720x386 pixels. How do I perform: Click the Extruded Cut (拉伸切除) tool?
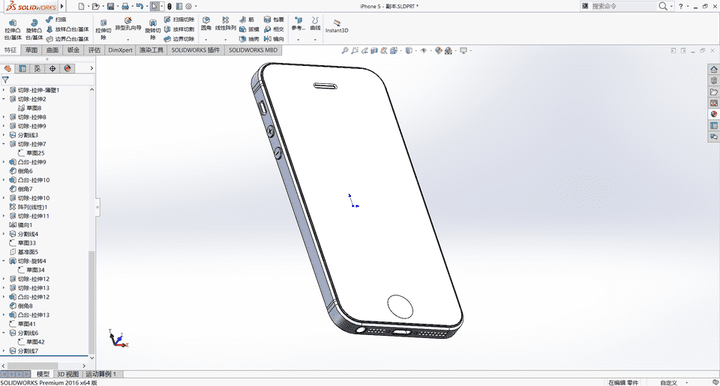click(x=103, y=29)
